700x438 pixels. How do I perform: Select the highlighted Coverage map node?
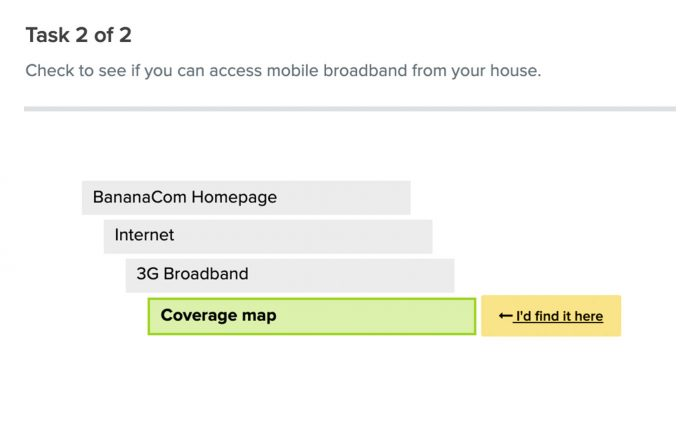[x=312, y=316]
